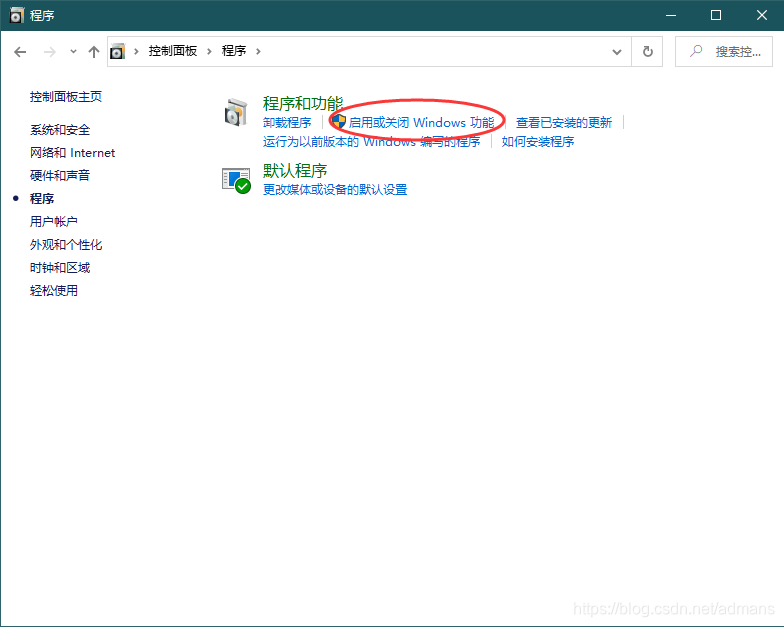Close the 程序 window
The image size is (784, 627).
[x=761, y=16]
